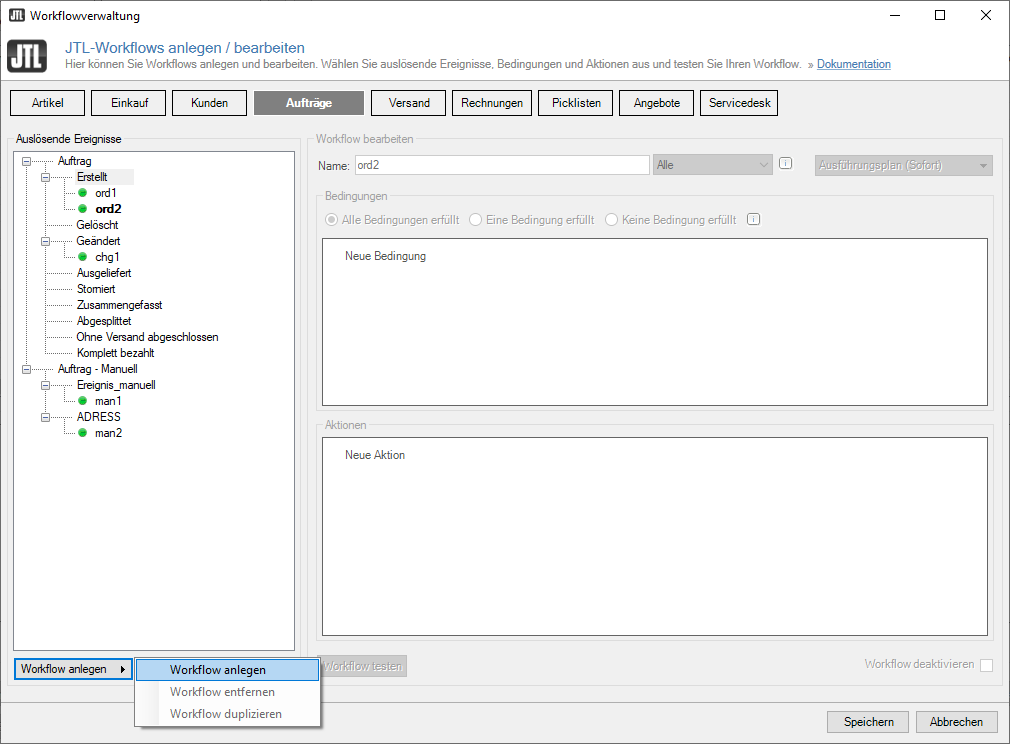The image size is (1010, 744).
Task: Click the green status dot of chg1
Action: click(x=82, y=257)
